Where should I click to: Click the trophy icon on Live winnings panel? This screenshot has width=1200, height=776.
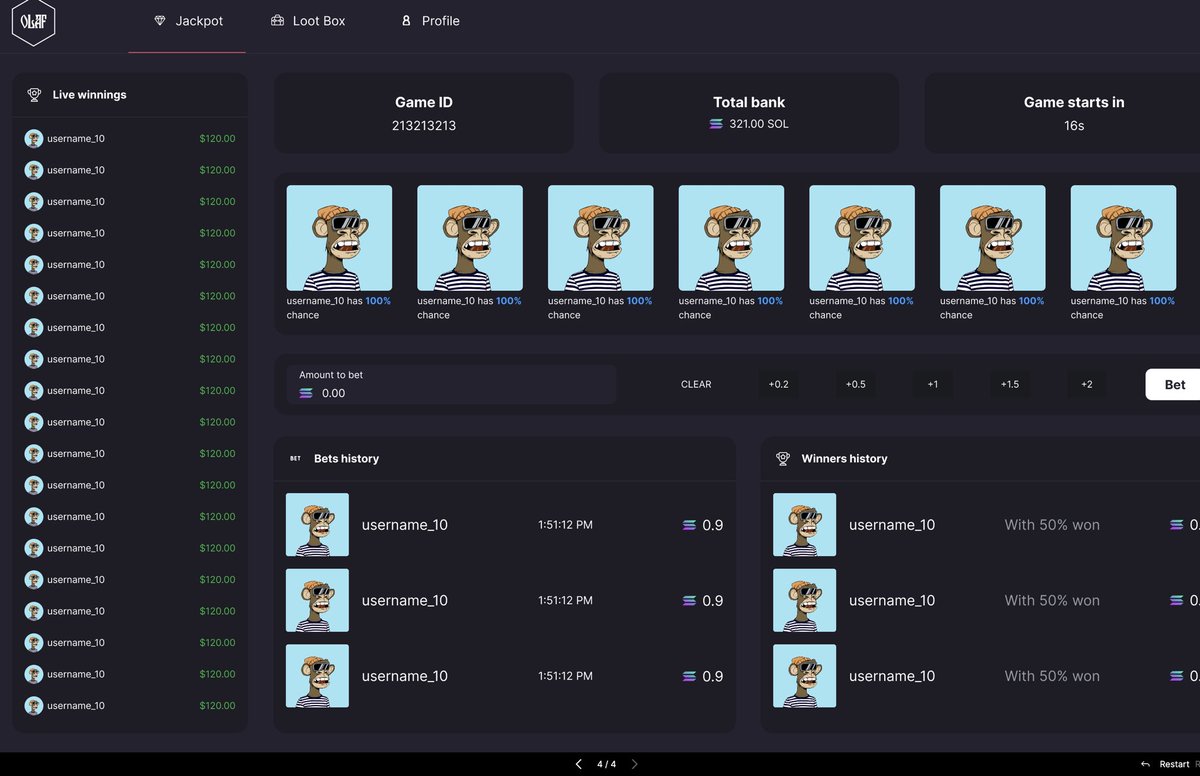34,94
